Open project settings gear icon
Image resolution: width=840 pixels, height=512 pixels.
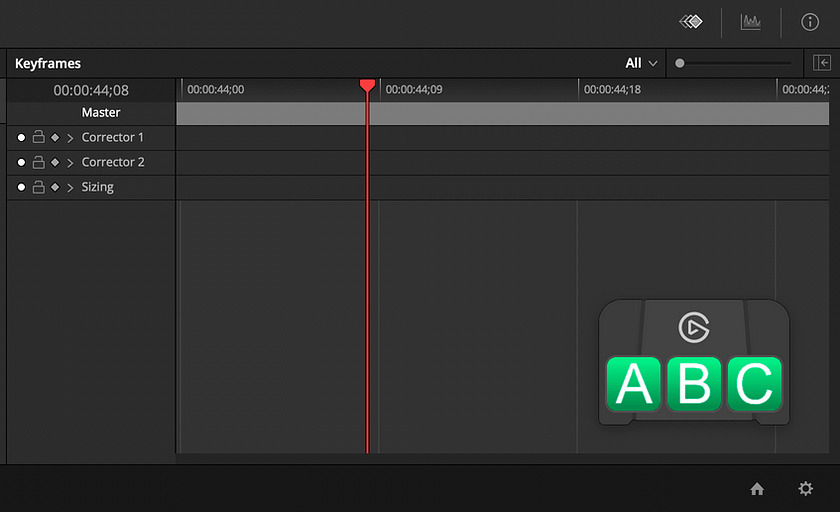click(805, 488)
